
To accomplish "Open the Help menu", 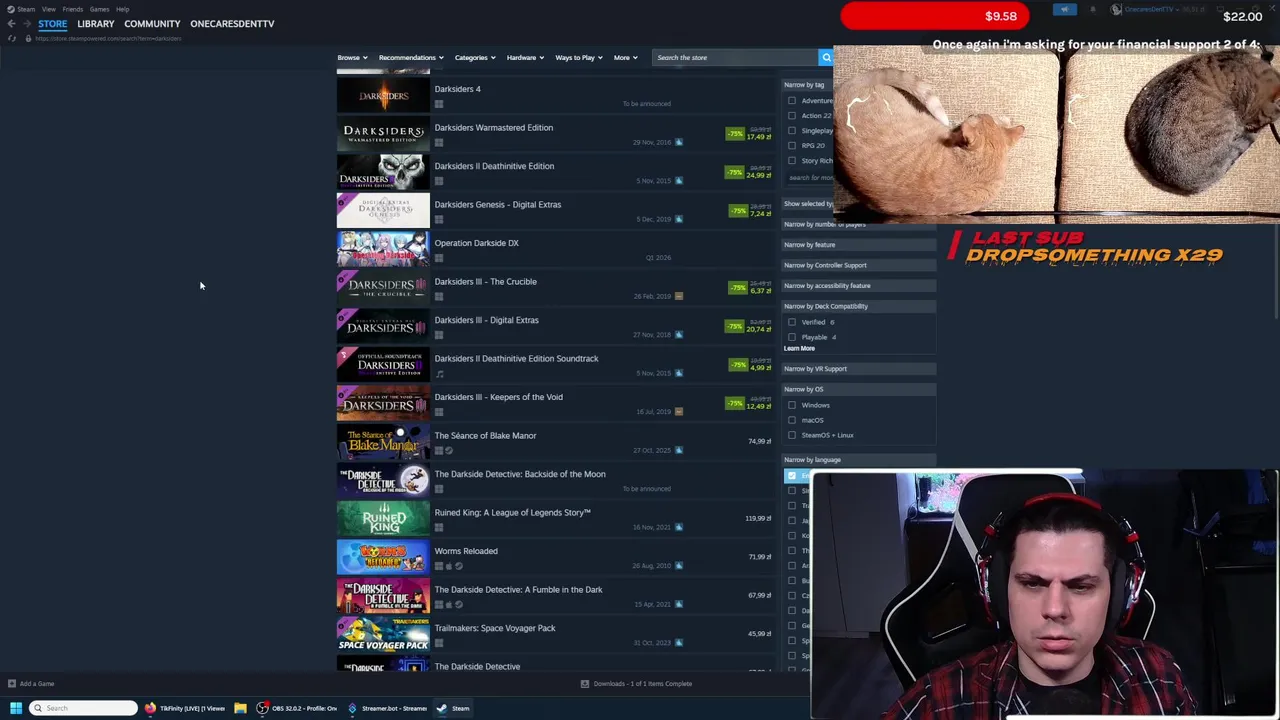I will click(x=122, y=9).
